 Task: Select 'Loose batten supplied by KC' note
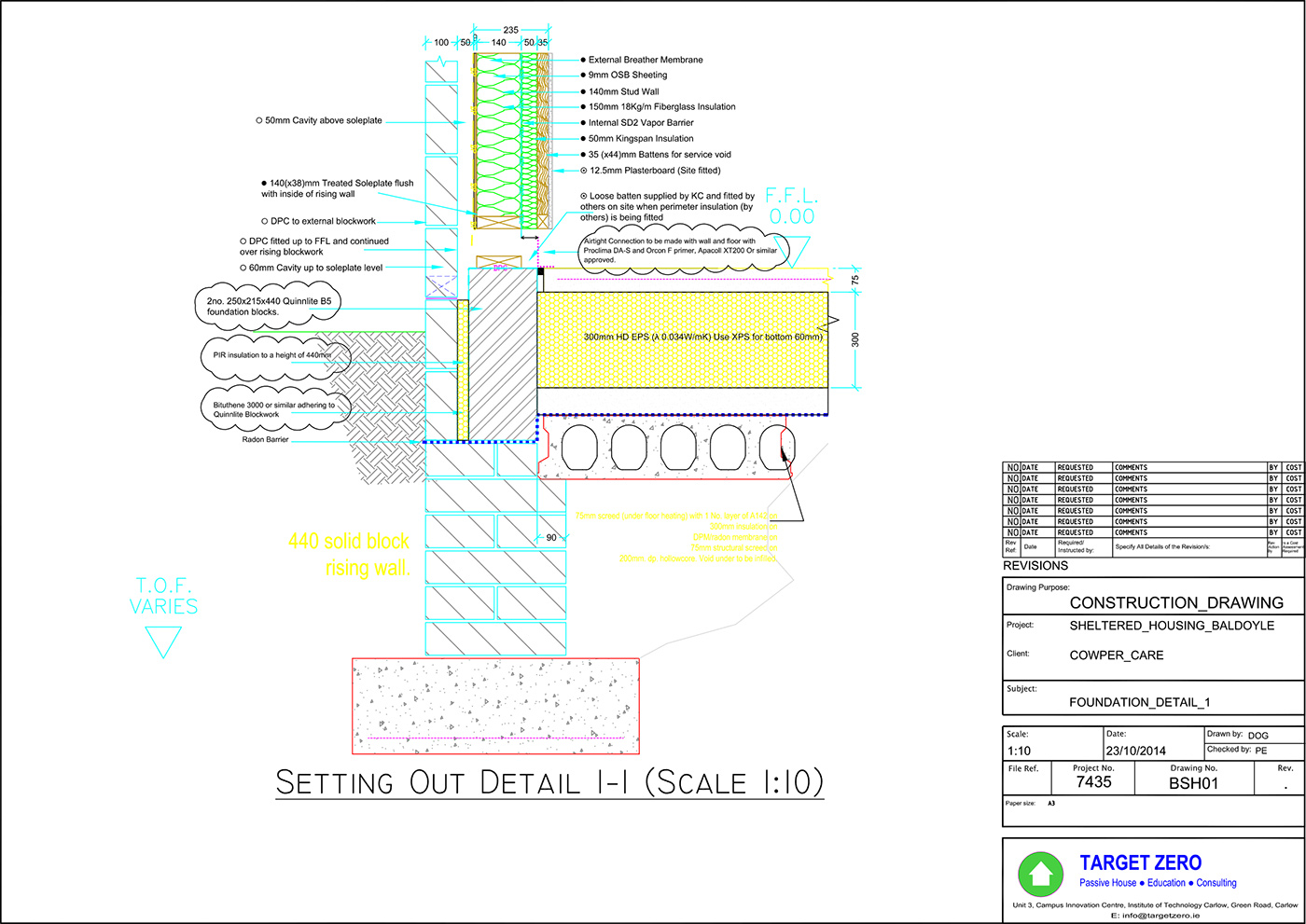click(x=667, y=207)
